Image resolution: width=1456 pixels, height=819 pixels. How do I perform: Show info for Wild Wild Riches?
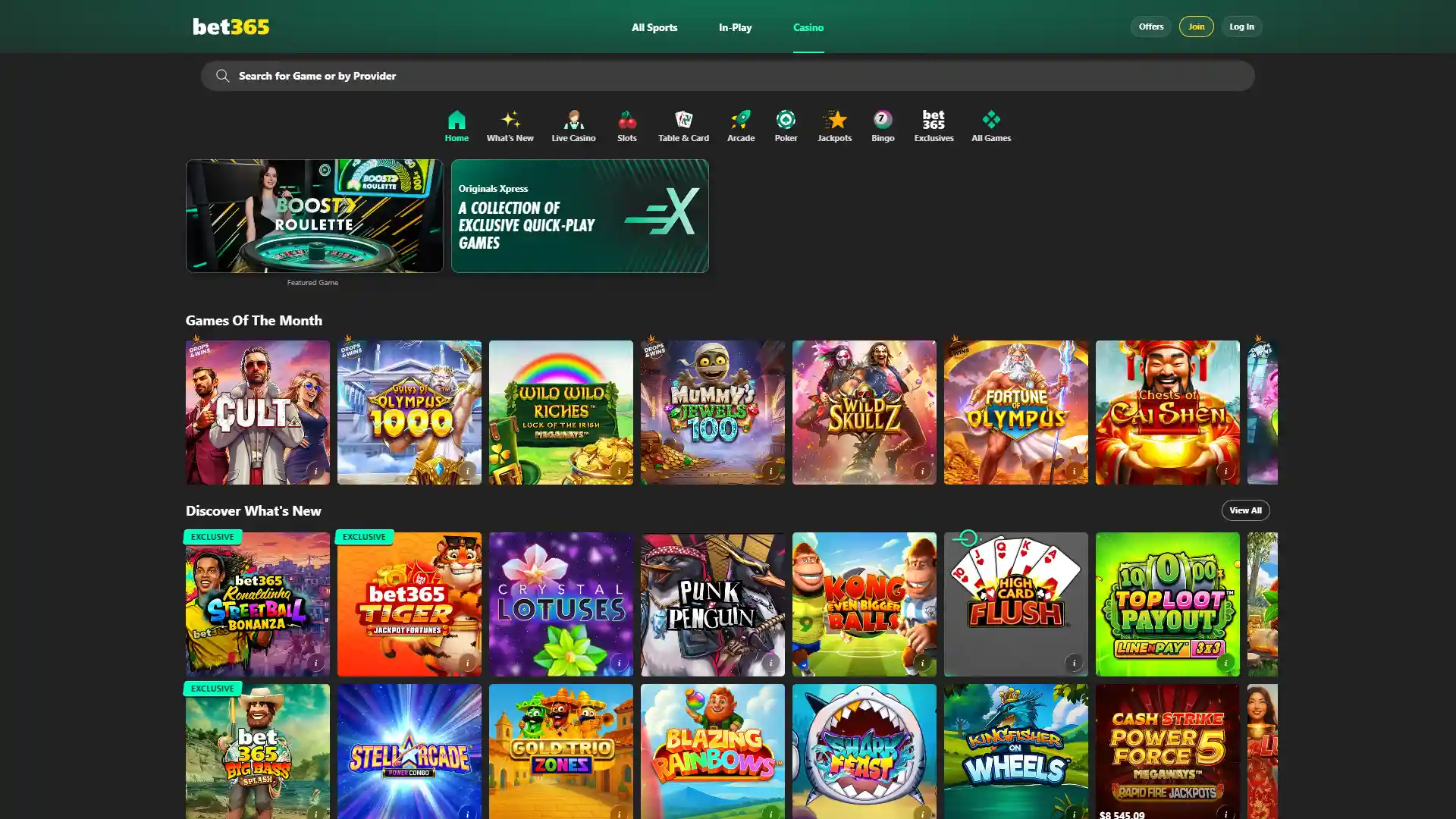point(619,471)
